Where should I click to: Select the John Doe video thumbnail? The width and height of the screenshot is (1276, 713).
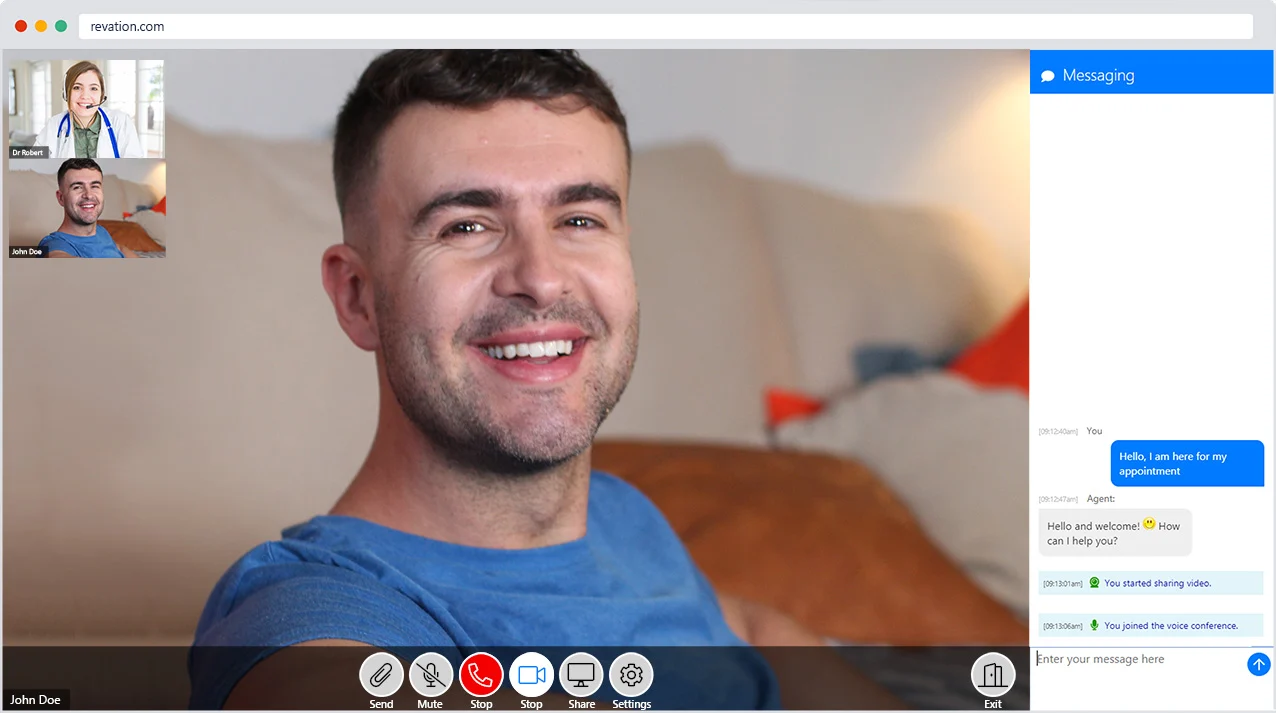[x=87, y=208]
